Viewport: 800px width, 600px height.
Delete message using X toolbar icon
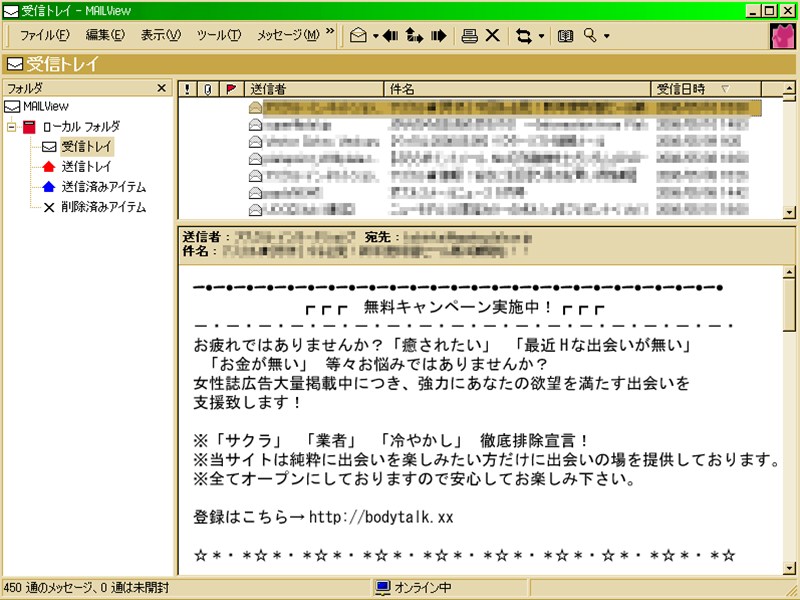pos(492,36)
